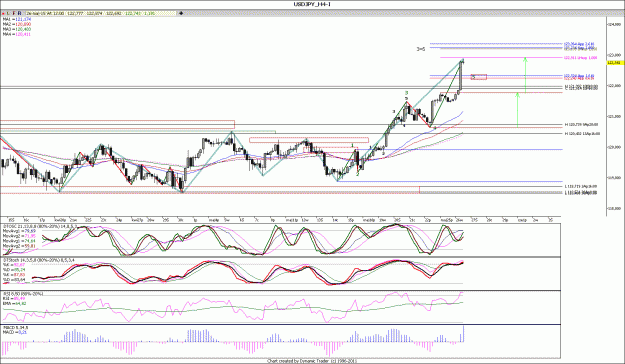This screenshot has height=364, width=625.
Task: Click the F button in chart bar
Action: click(x=14, y=13)
